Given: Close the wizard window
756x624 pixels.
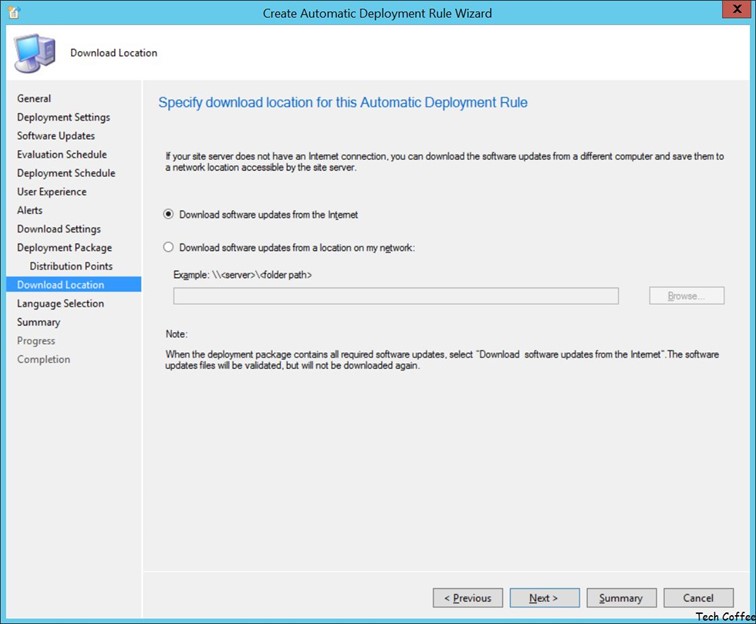Looking at the screenshot, I should [x=737, y=9].
